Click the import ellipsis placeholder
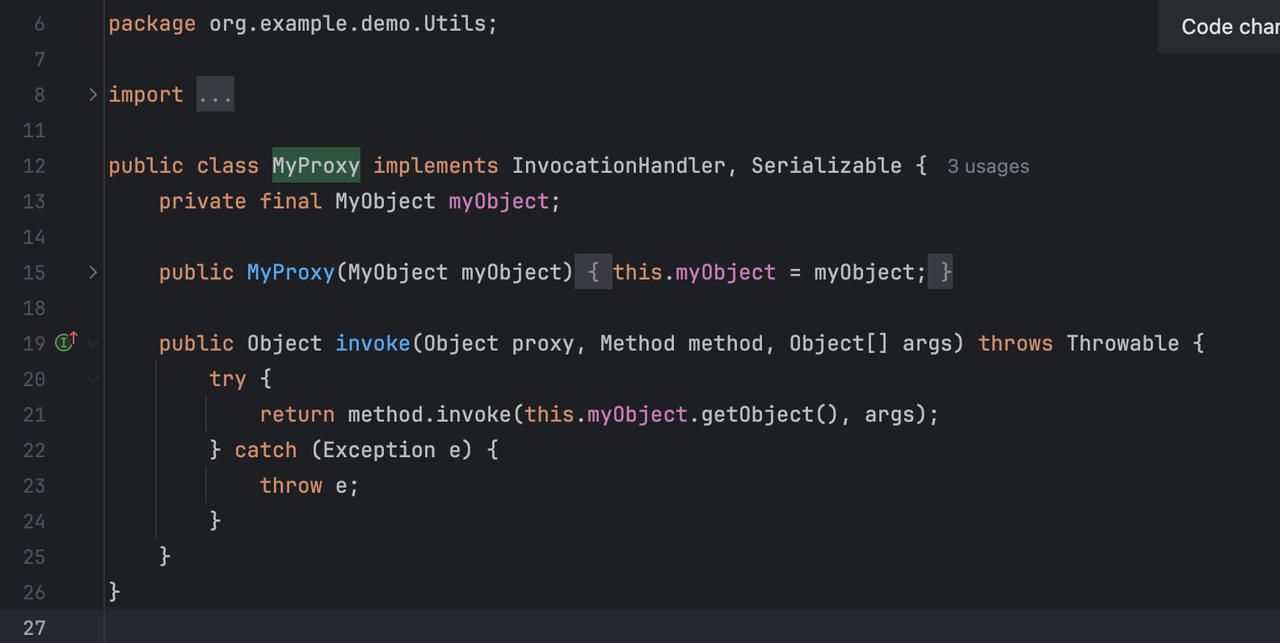 215,95
